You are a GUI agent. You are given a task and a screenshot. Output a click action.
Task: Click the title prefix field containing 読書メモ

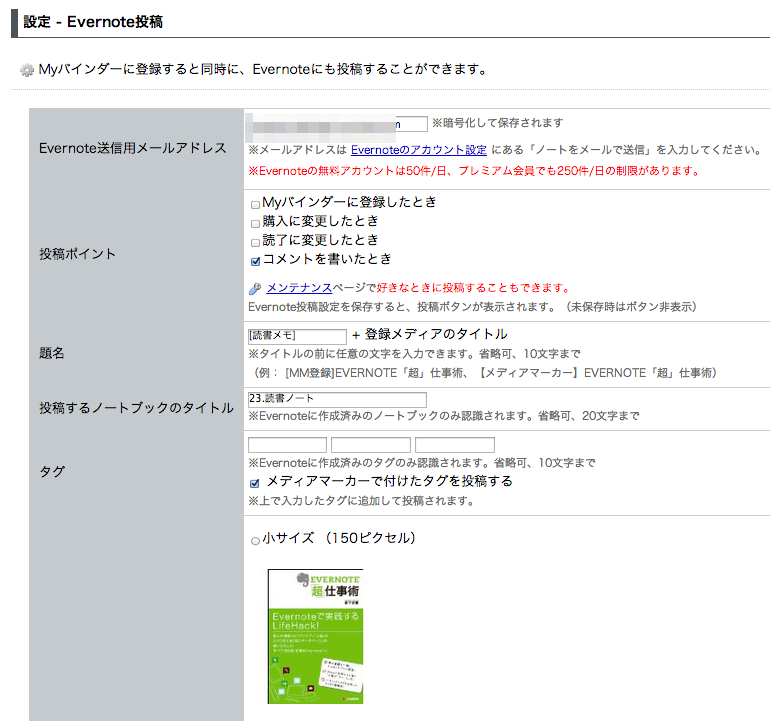coord(297,336)
